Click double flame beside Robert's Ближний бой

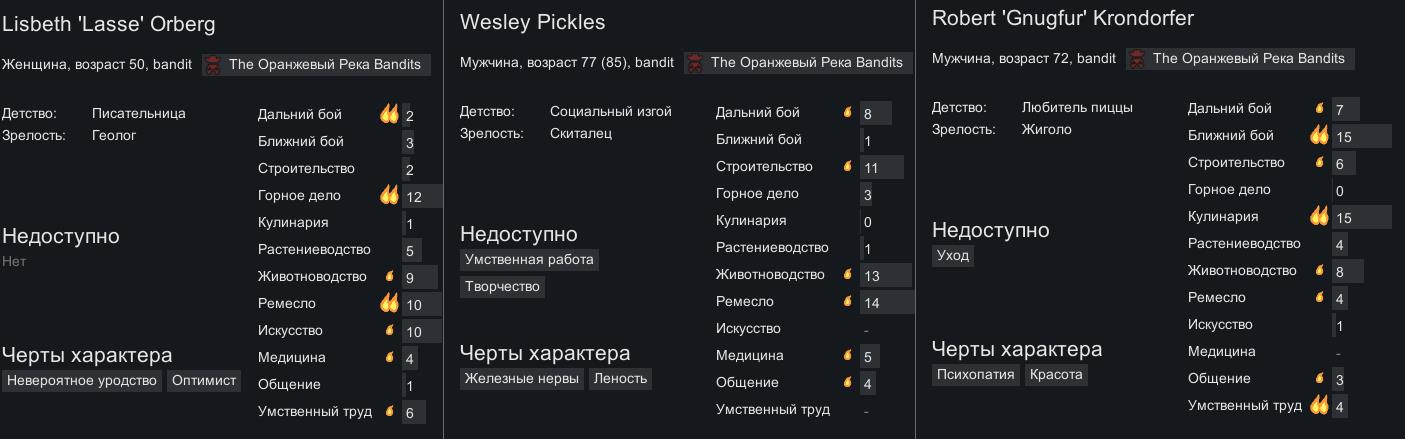[x=1319, y=135]
